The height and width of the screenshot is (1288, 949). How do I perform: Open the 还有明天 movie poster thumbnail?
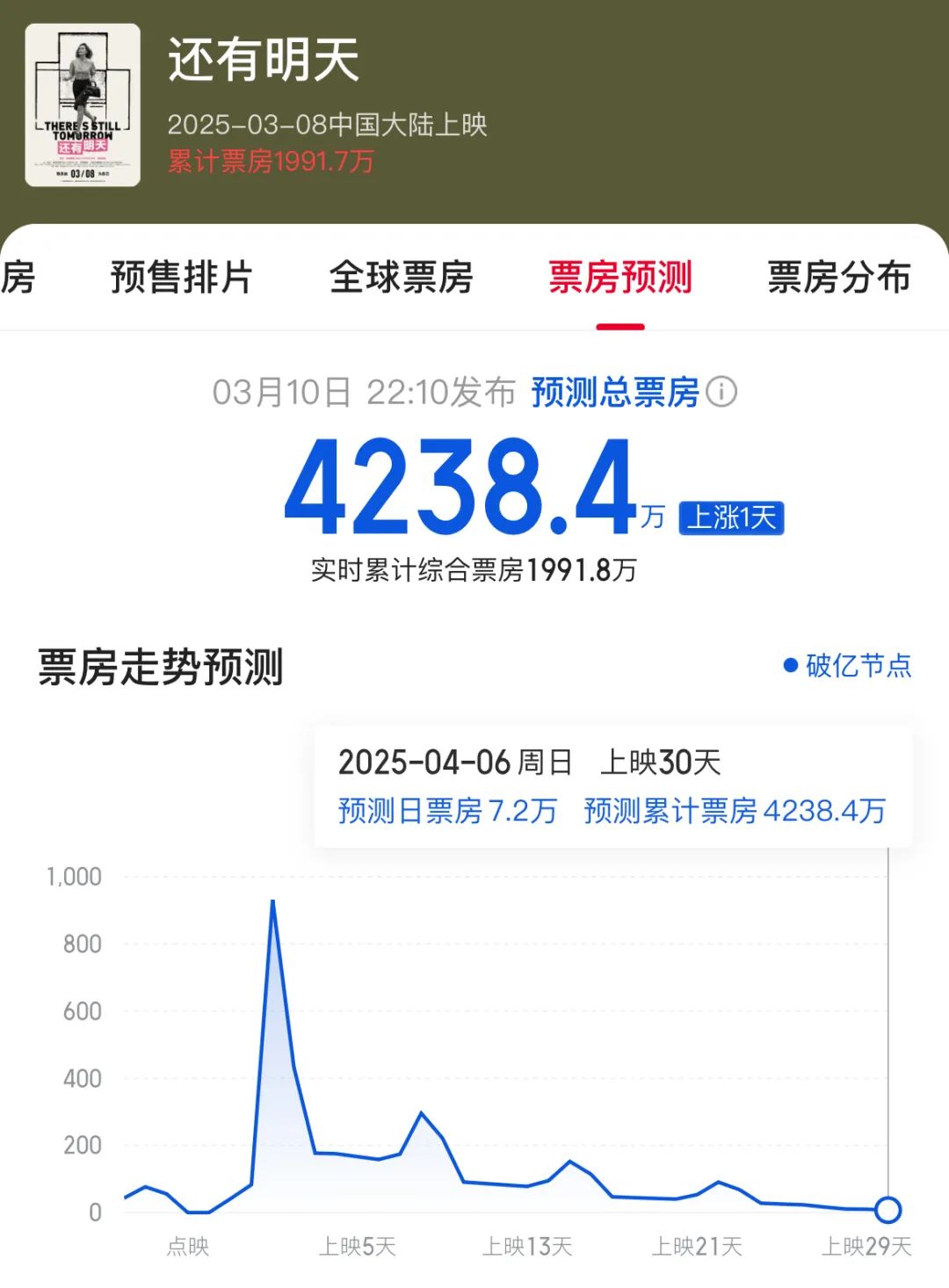(83, 105)
